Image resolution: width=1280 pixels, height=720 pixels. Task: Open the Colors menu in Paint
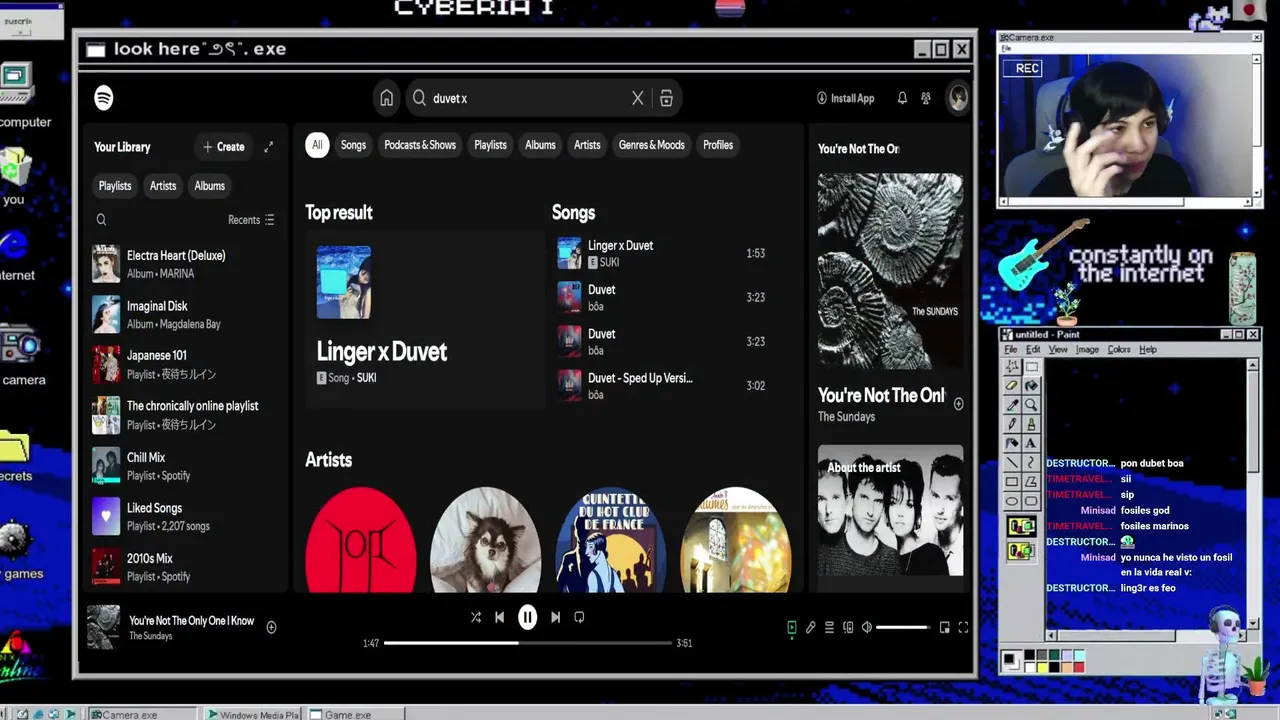[x=1119, y=349]
